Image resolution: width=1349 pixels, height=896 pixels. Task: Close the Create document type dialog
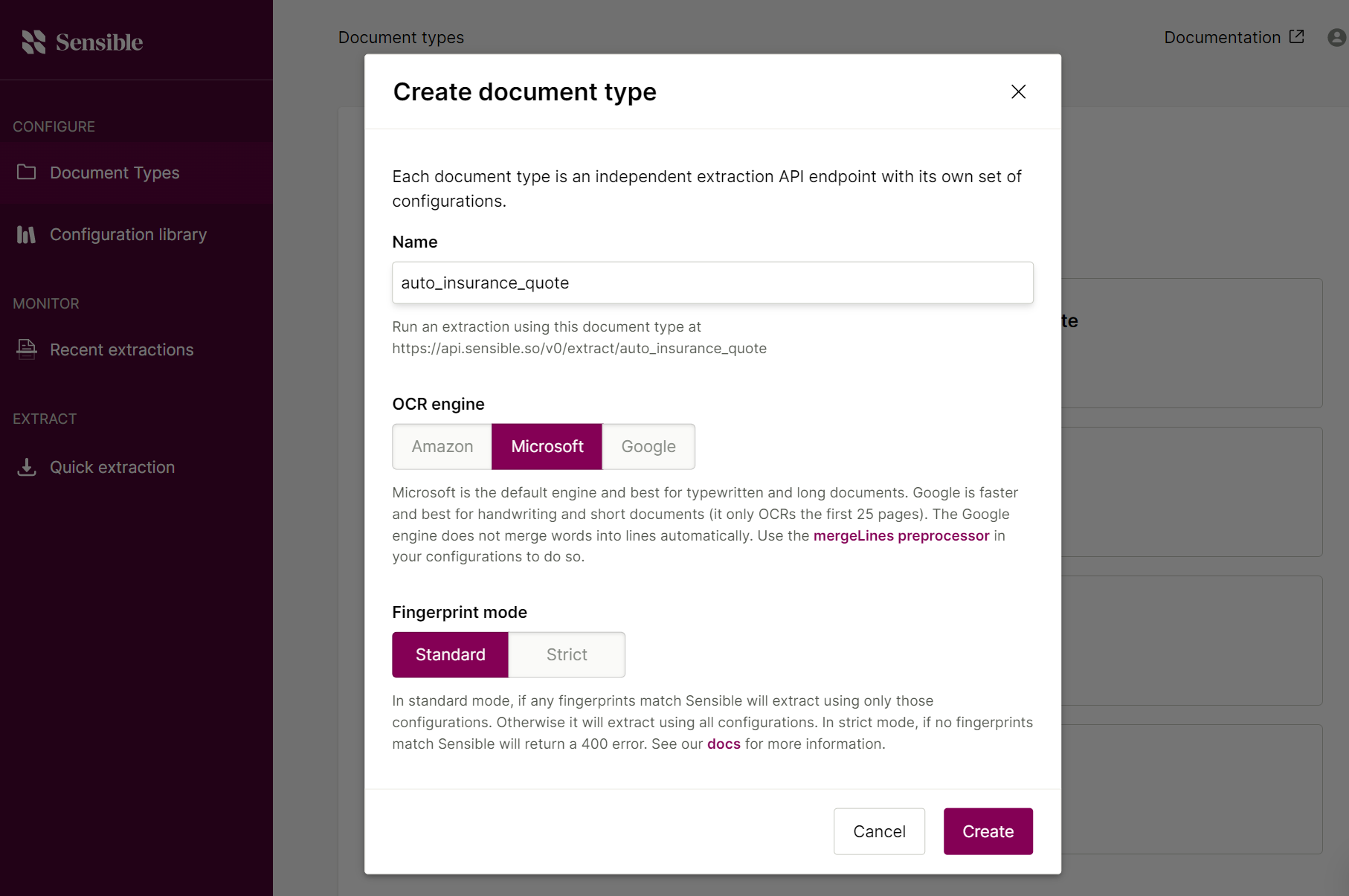click(1018, 91)
